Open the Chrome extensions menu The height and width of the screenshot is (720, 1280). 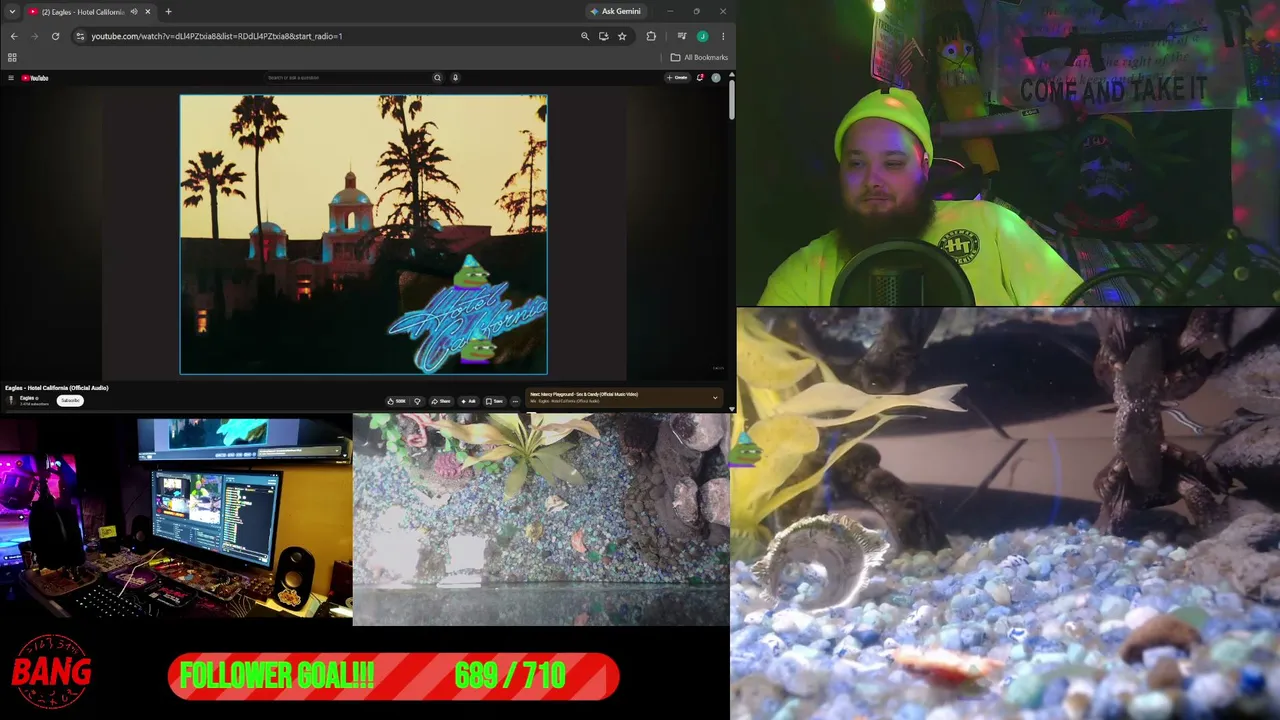pos(651,36)
